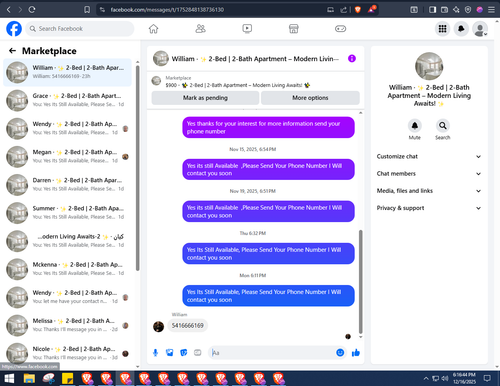Screen dimensions: 500x386
Task: Open Darren conversation in the chat list
Action: 67,185
